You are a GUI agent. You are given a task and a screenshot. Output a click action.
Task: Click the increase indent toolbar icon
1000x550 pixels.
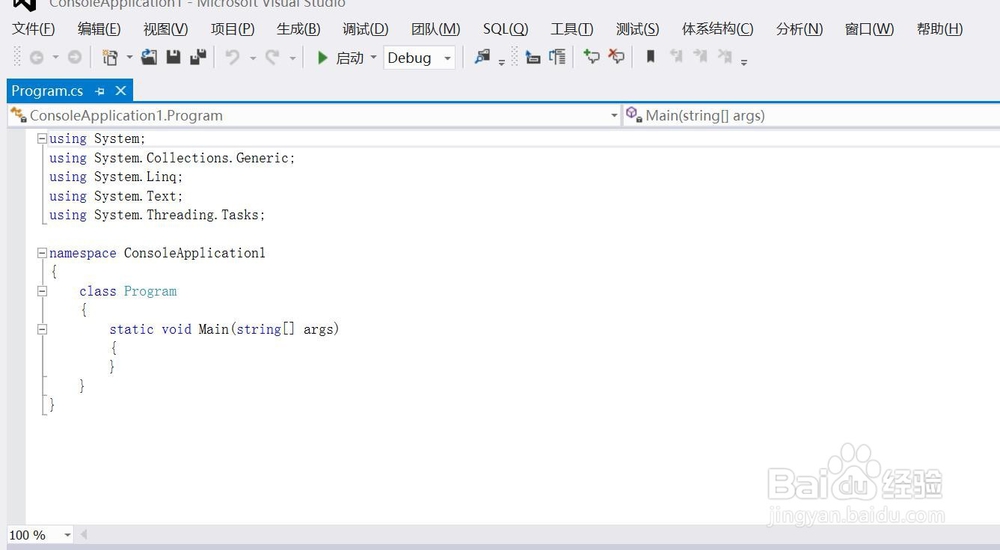(557, 57)
